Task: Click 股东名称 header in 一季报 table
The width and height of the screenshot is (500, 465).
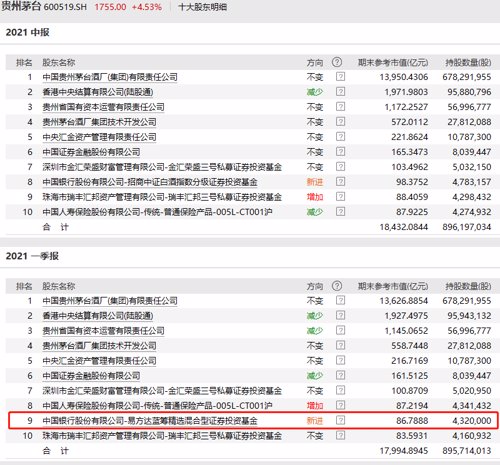Action: 59,286
